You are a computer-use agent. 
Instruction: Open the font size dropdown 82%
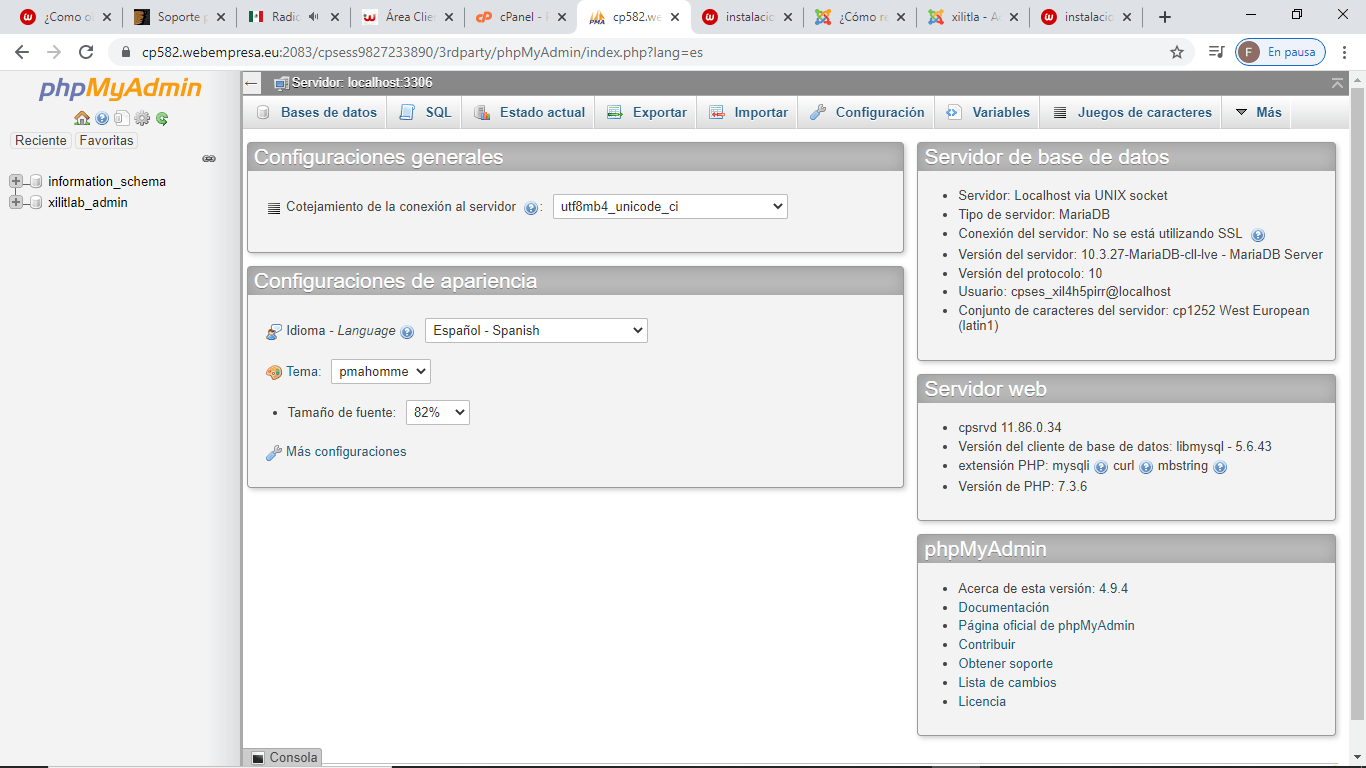pos(438,412)
